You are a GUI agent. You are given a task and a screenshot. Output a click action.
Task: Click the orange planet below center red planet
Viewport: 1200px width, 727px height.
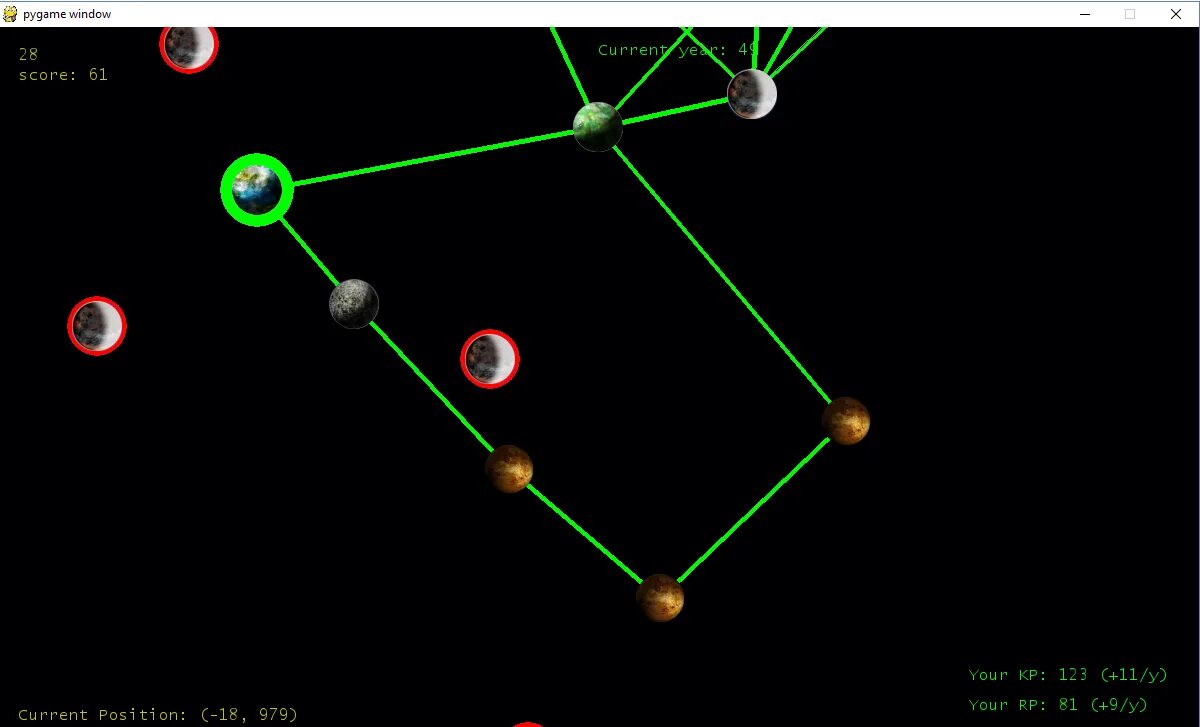point(509,469)
